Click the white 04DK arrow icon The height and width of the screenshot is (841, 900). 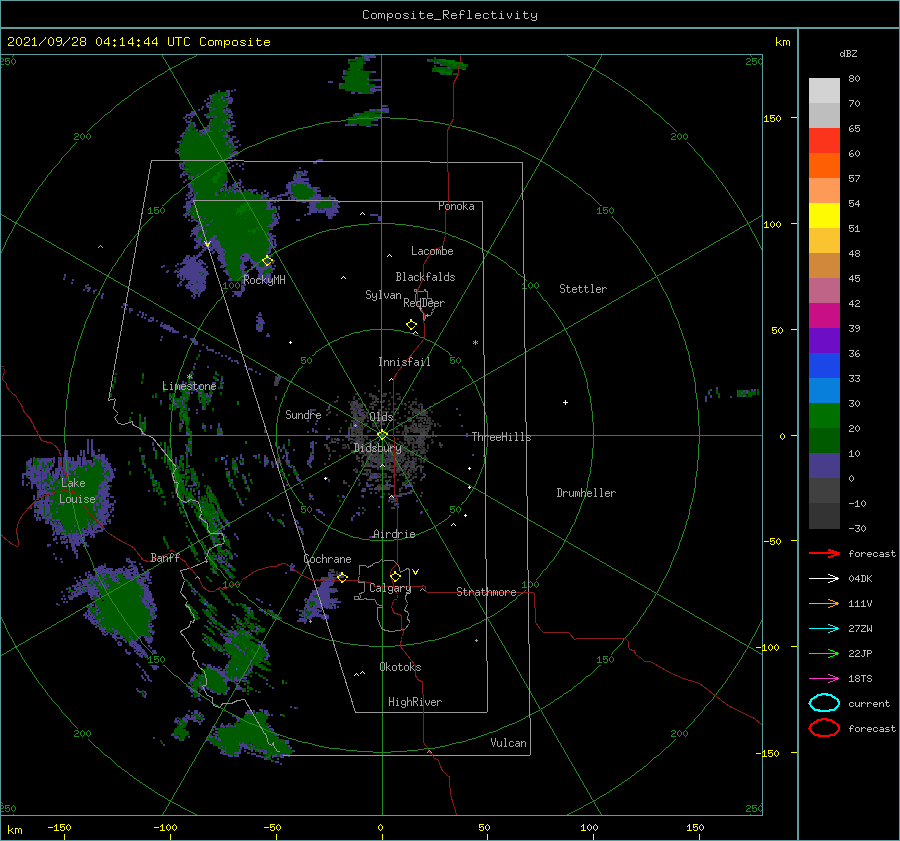824,578
